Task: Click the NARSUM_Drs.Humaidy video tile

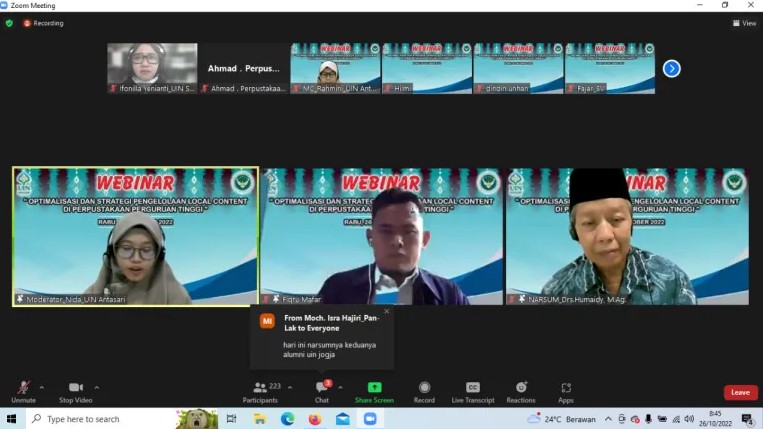Action: [627, 237]
